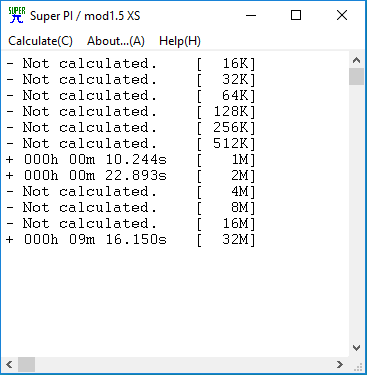Click the vertical scrollbar up arrow

coord(356,60)
